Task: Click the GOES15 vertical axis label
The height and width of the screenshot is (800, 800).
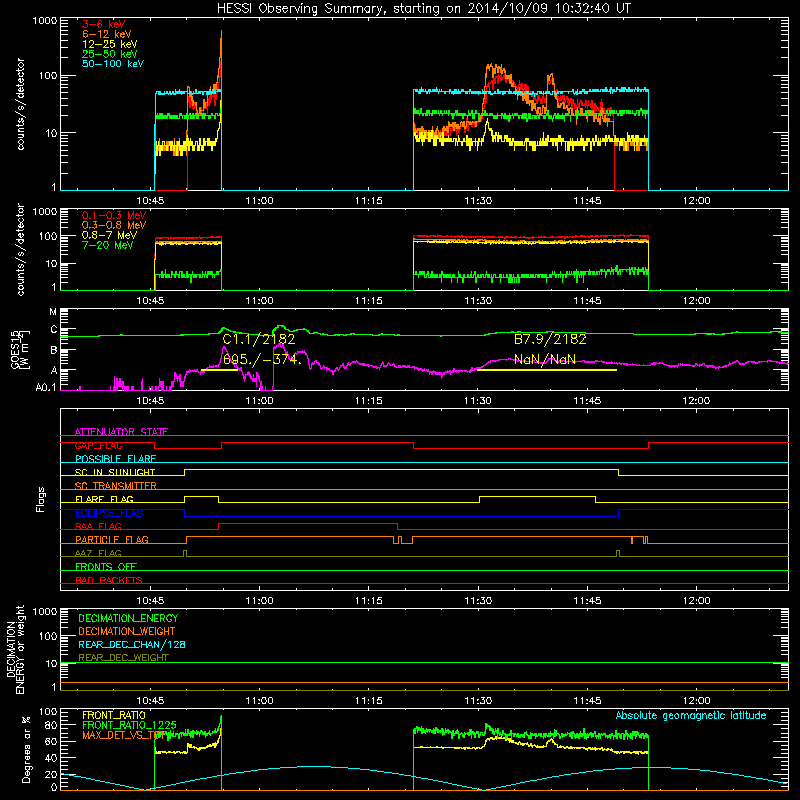Action: coord(20,349)
